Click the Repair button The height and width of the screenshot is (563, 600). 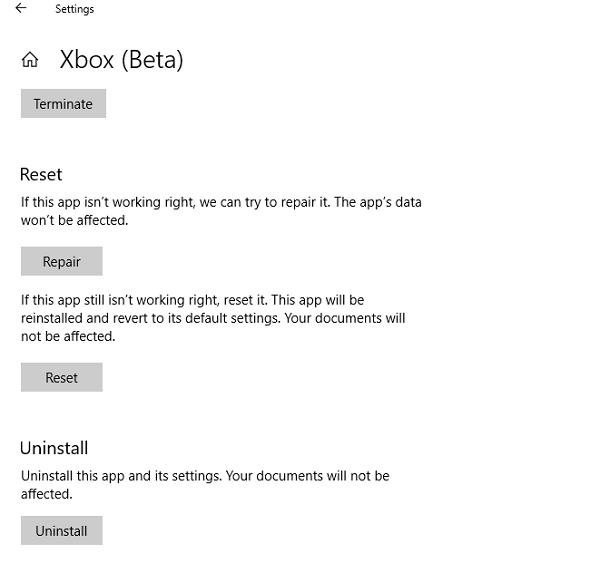click(x=61, y=262)
